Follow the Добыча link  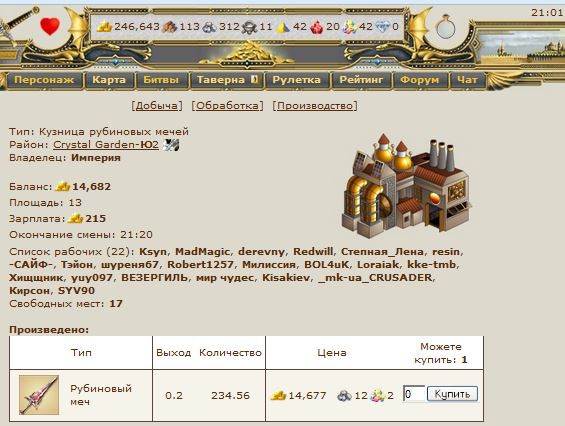[157, 106]
